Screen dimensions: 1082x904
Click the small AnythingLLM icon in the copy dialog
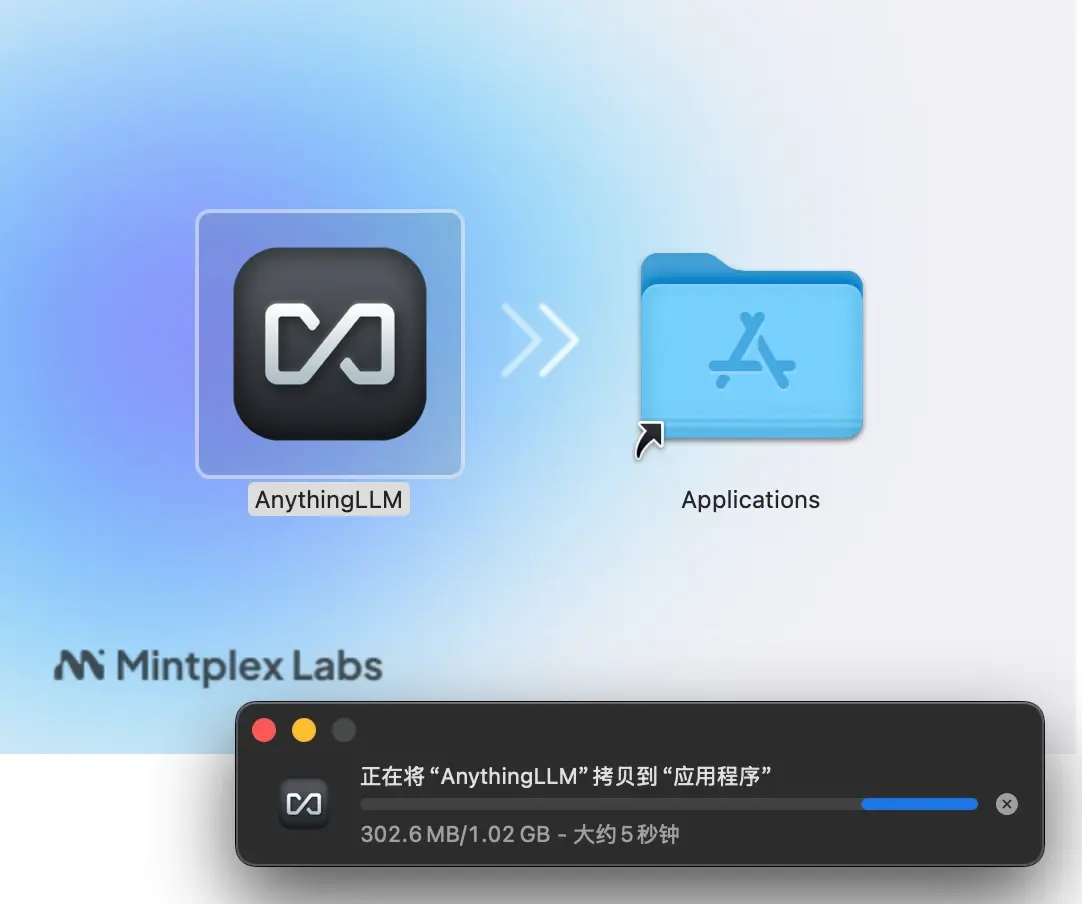tap(304, 804)
